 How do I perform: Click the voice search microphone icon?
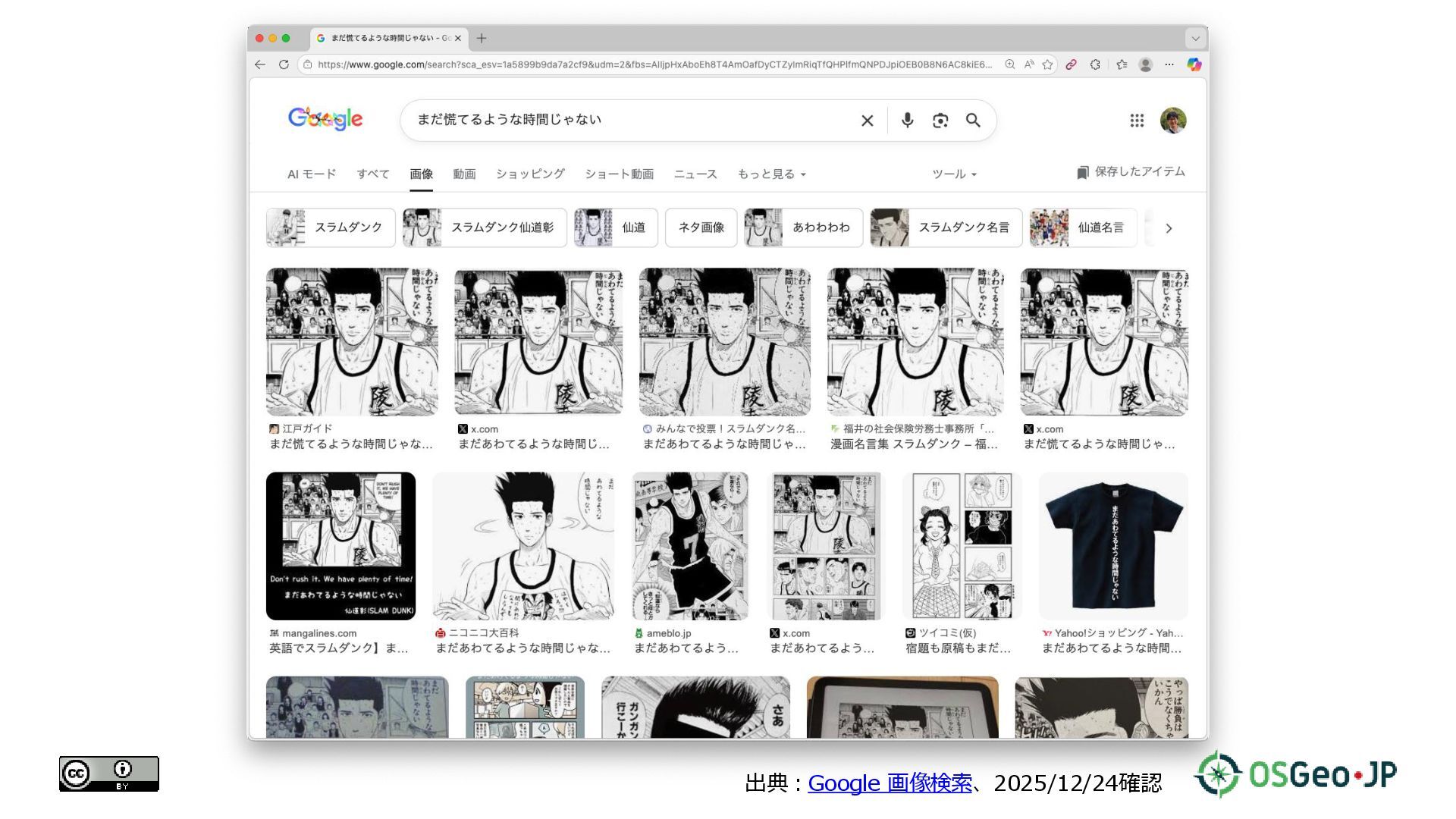(907, 121)
